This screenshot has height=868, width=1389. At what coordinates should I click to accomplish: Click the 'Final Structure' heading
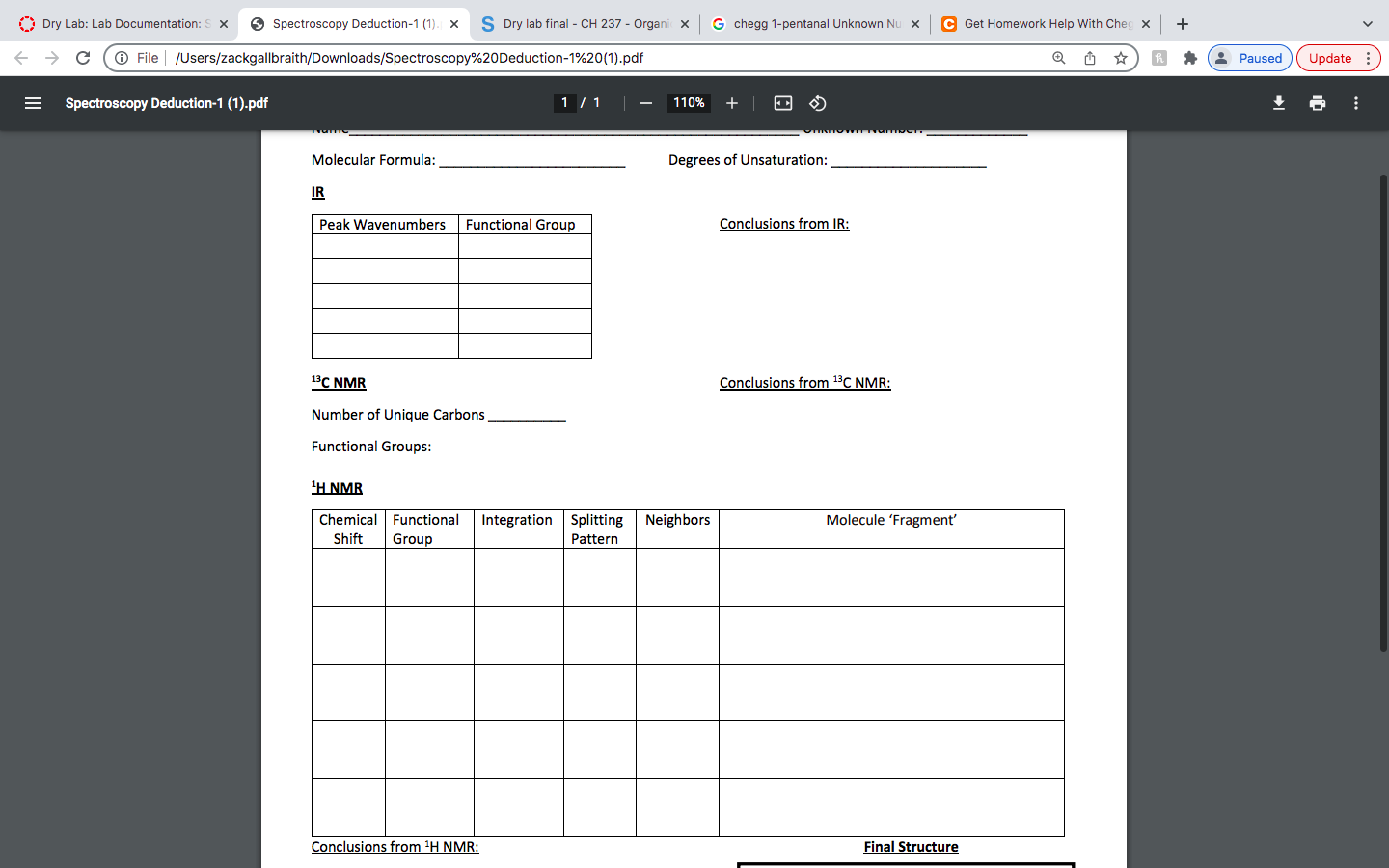coord(911,847)
